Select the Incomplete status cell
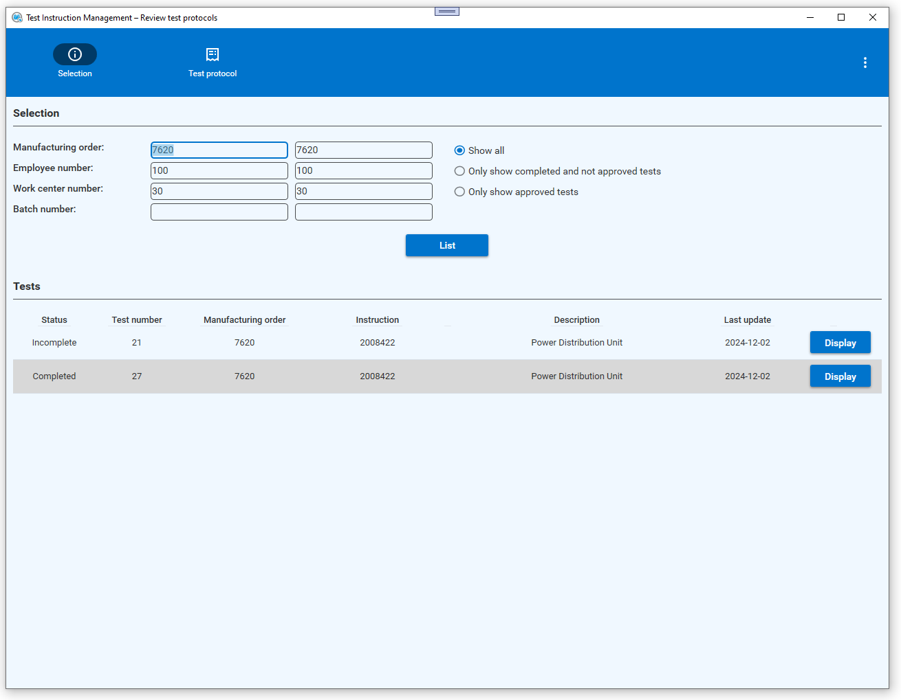The width and height of the screenshot is (901, 700). [x=54, y=343]
